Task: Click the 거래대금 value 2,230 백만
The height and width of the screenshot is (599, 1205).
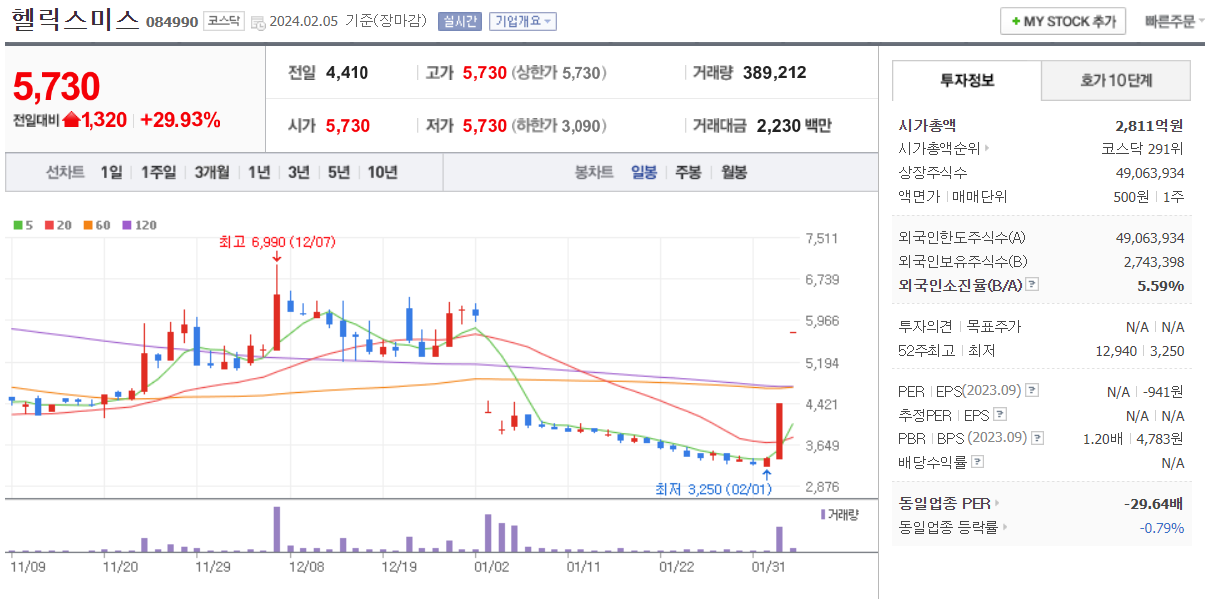Action: point(794,125)
